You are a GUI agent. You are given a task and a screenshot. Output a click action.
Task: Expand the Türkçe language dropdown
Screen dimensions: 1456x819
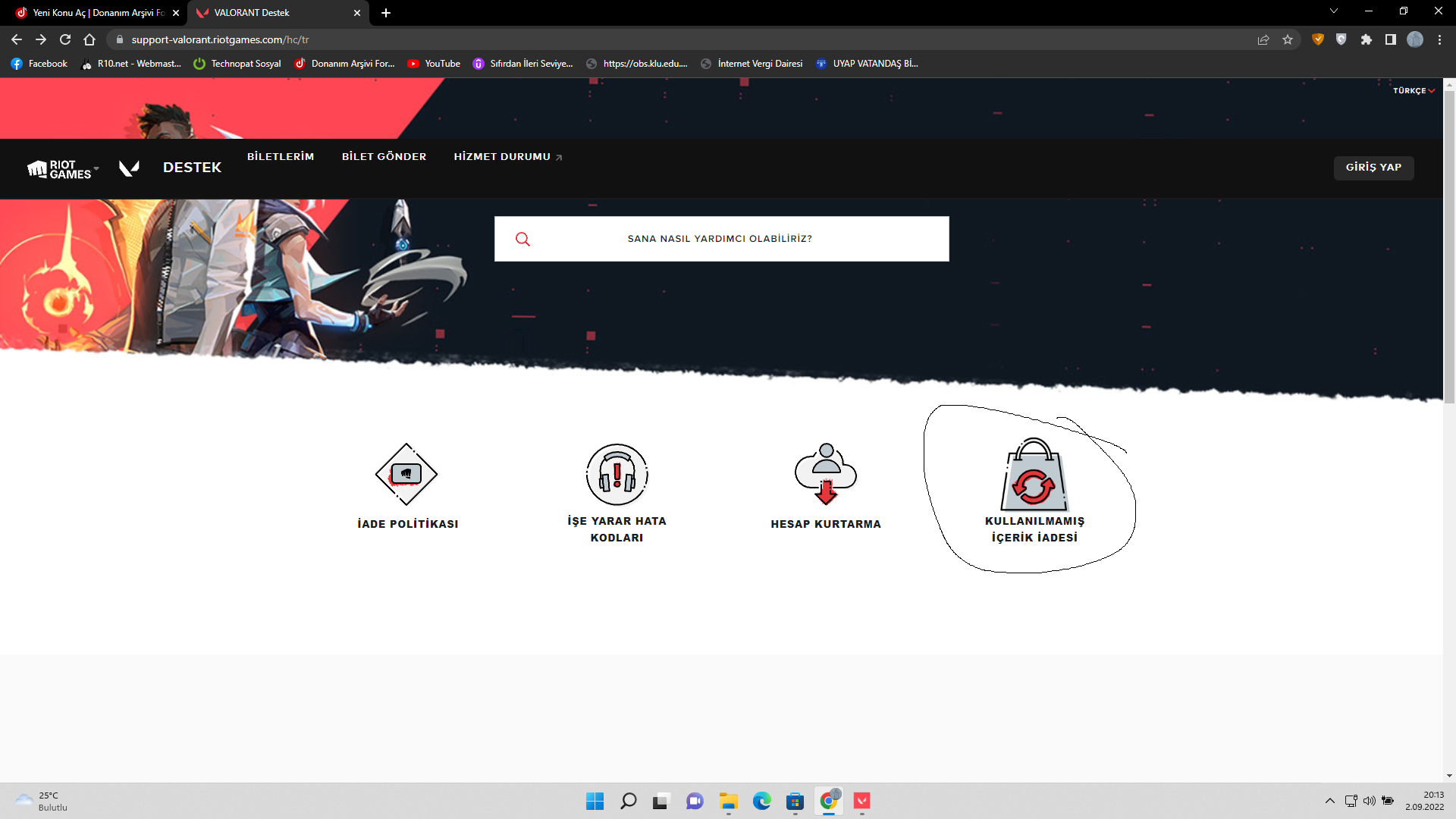tap(1414, 90)
